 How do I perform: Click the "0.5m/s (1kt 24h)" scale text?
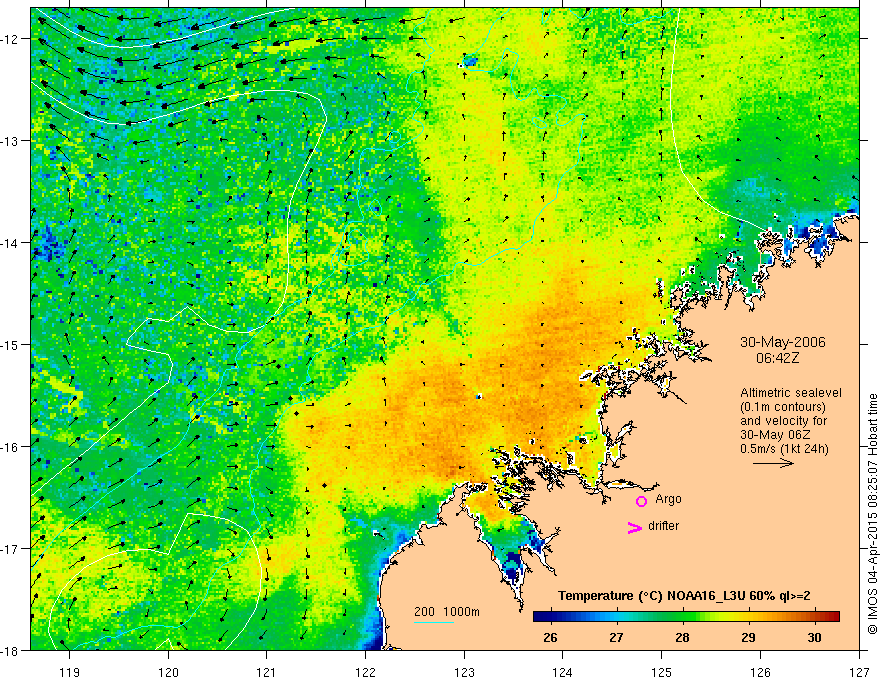click(x=784, y=448)
